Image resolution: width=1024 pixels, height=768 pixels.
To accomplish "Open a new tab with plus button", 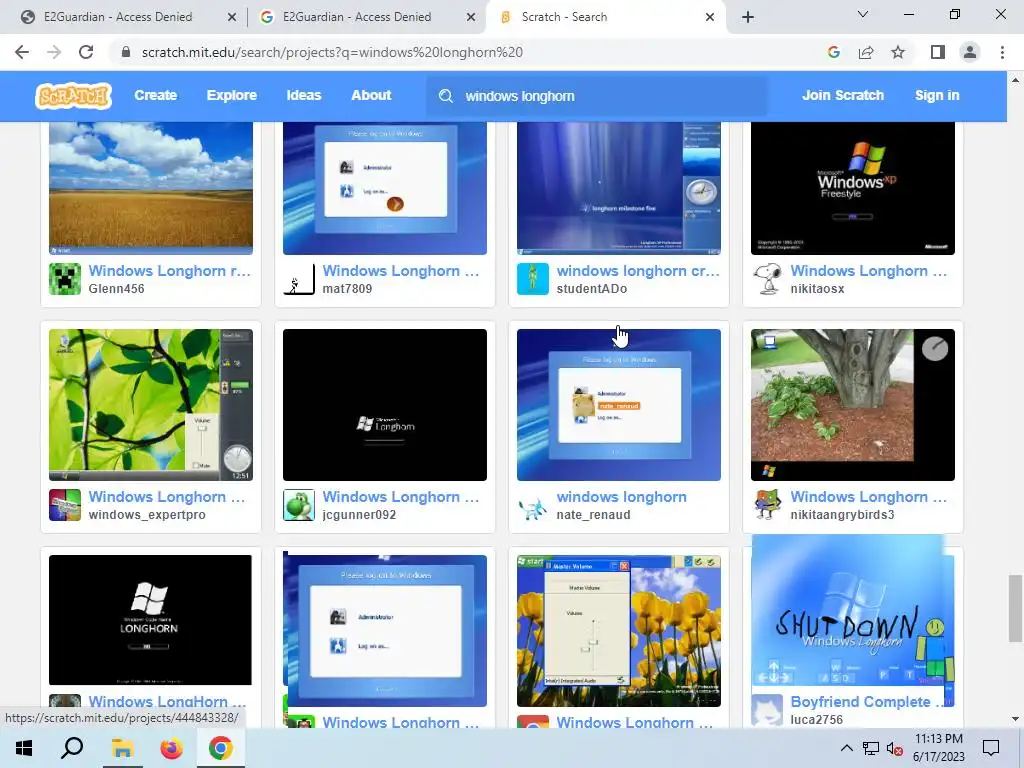I will pos(748,17).
